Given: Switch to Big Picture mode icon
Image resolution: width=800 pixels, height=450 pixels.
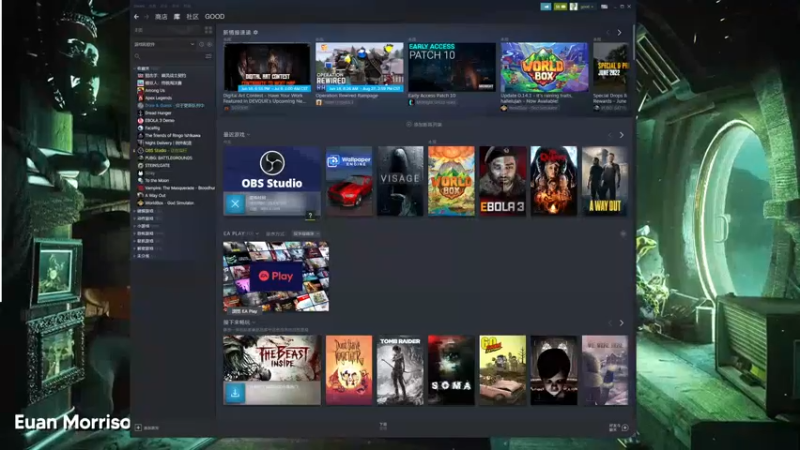Looking at the screenshot, I should point(605,7).
